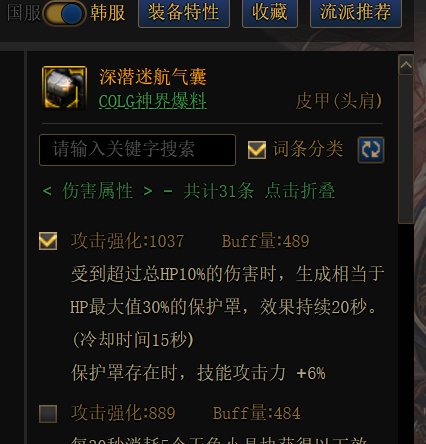Click the 皮甲(头肩) equipment type label

(x=339, y=101)
